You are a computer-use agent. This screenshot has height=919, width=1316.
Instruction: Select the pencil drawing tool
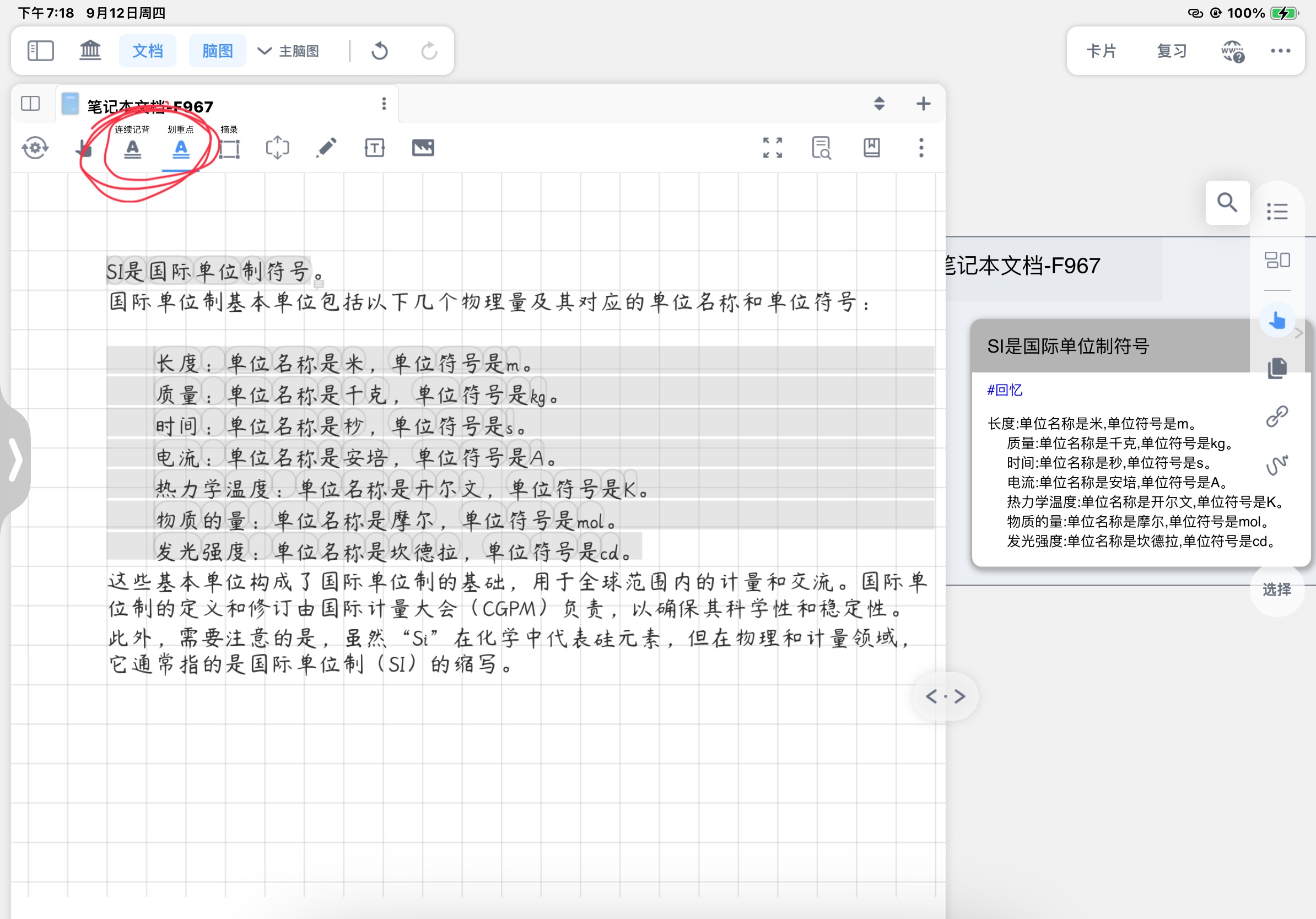pos(326,148)
